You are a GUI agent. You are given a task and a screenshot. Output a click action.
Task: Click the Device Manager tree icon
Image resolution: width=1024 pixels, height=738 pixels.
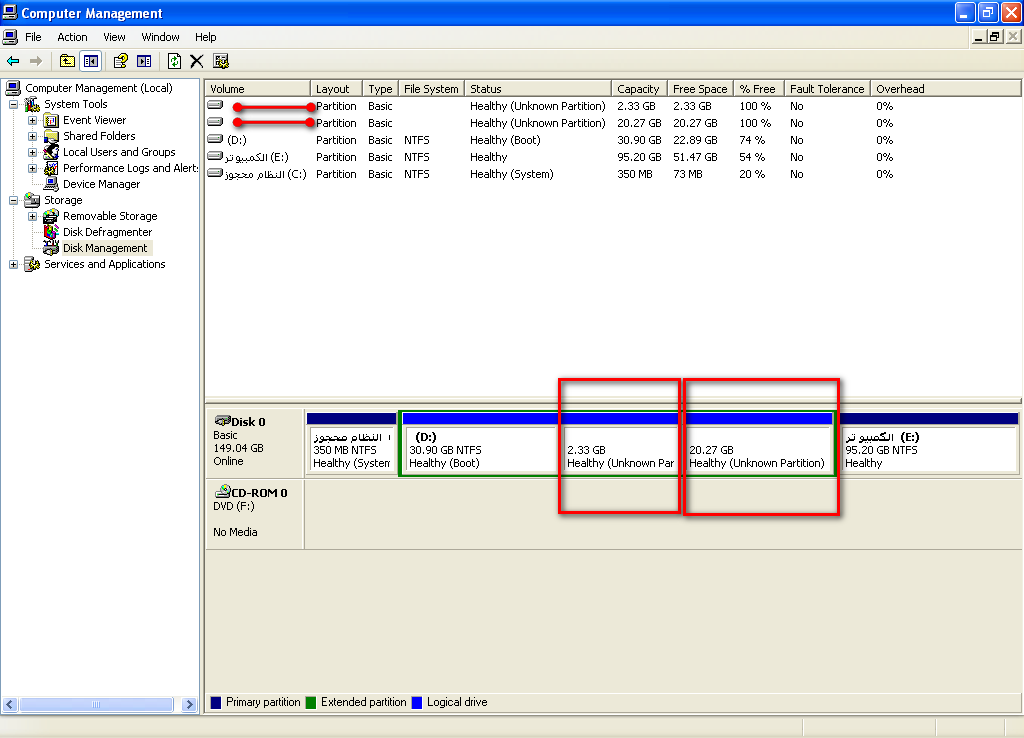(51, 184)
